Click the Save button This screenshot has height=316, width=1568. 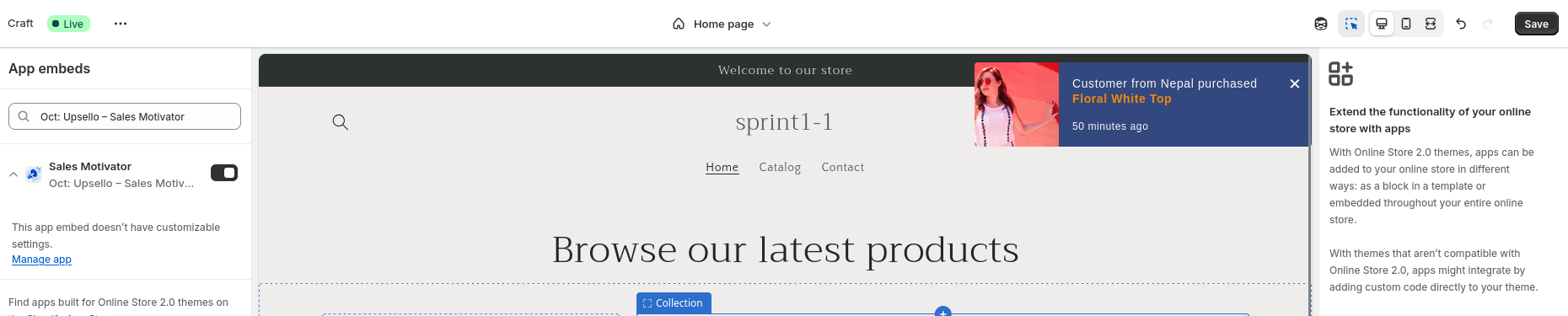click(1536, 24)
